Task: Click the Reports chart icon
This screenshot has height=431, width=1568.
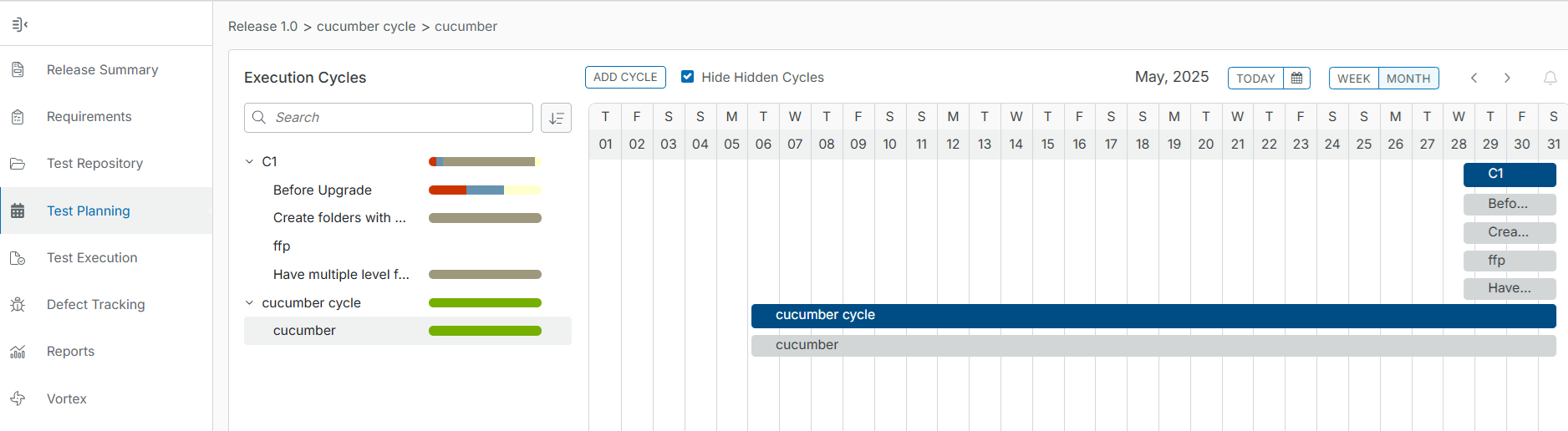Action: [18, 352]
